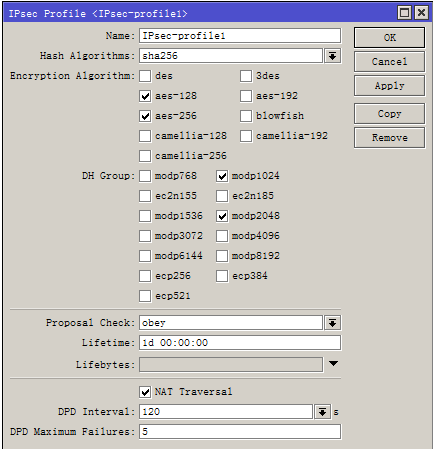Click the disabled Lifebytes field
433x449 pixels.
click(231, 364)
